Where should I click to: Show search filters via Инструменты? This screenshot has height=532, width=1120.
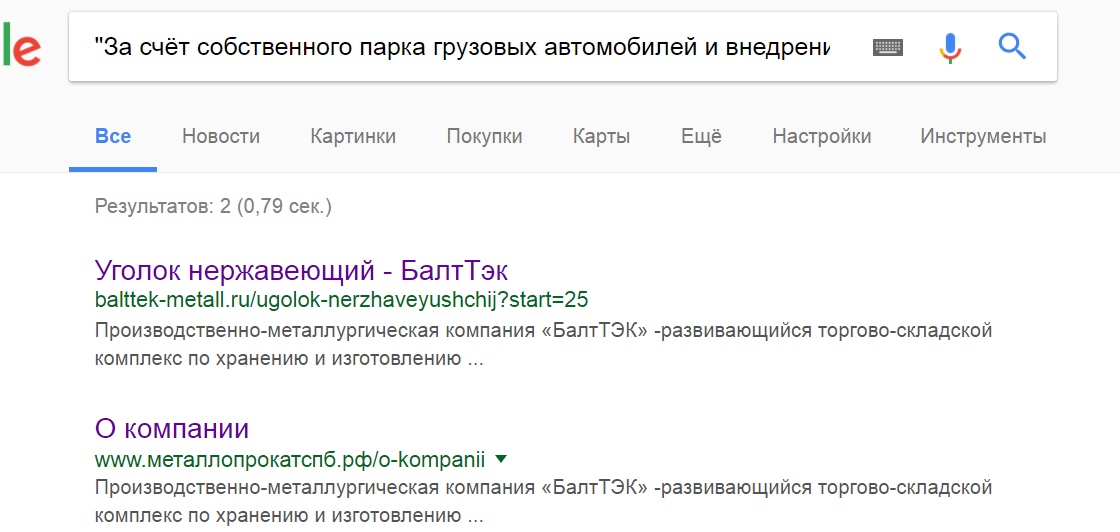coord(983,137)
